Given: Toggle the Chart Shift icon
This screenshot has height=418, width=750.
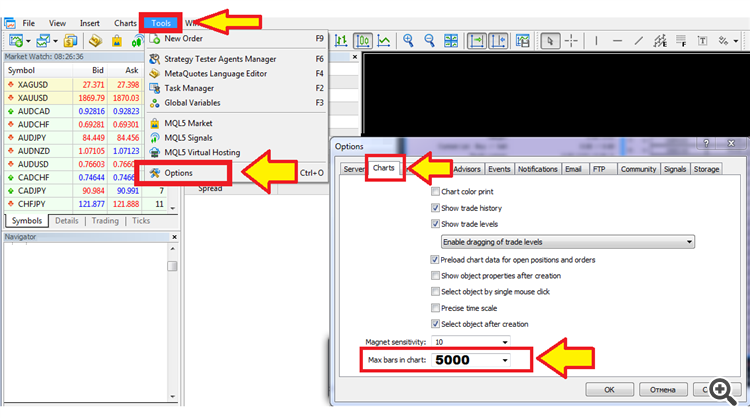Looking at the screenshot, I should (498, 41).
